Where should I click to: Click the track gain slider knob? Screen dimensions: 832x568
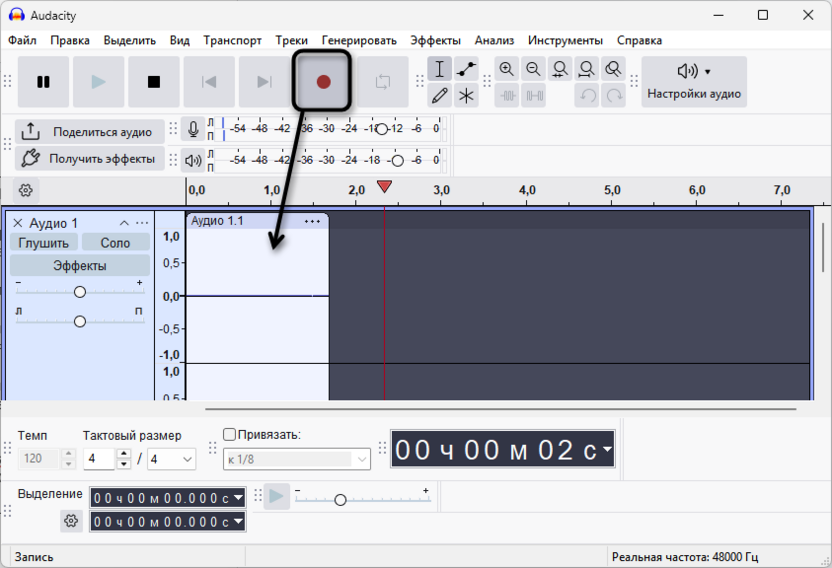point(80,292)
